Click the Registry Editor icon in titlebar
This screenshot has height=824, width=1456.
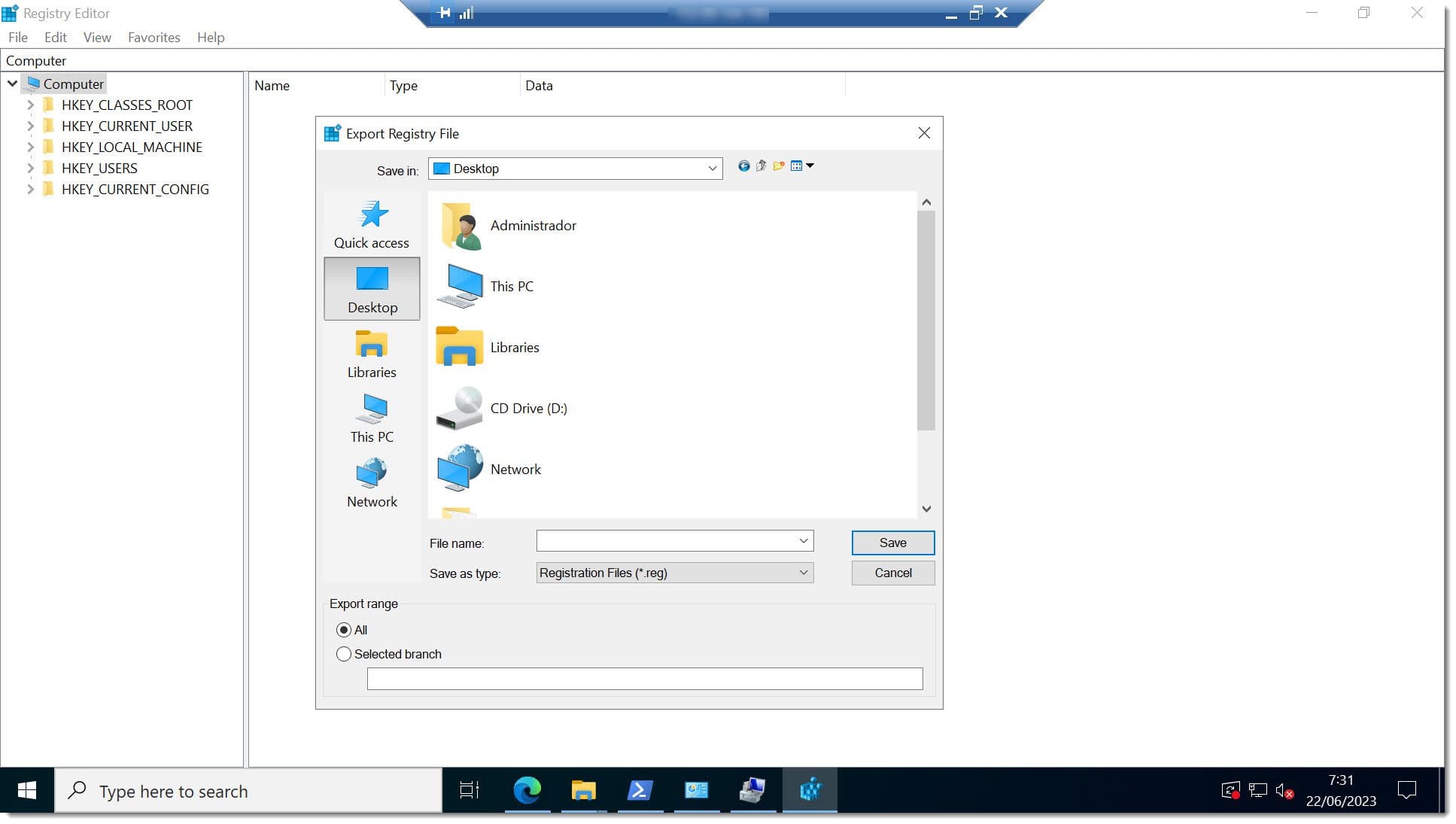pyautogui.click(x=13, y=12)
